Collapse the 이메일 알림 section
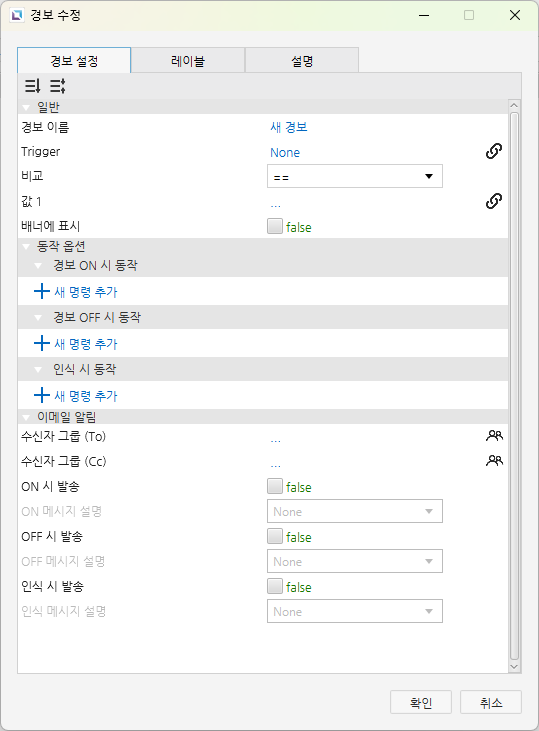This screenshot has height=731, width=539. [26, 417]
